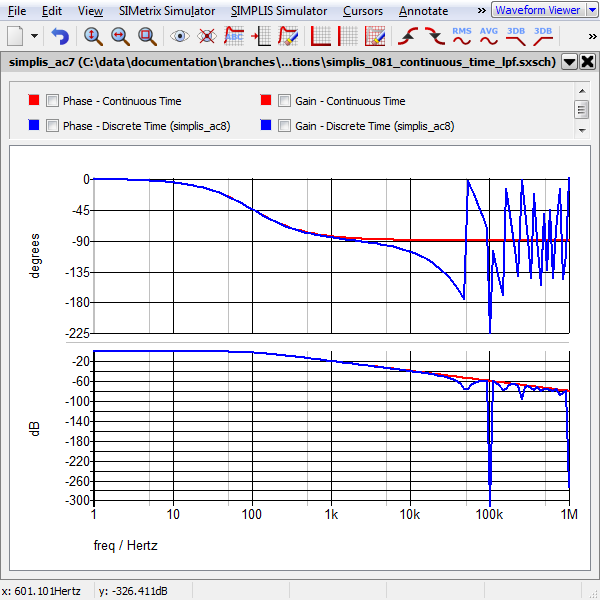
Task: Expand the graph tab list dropdown arrow
Action: coord(569,61)
